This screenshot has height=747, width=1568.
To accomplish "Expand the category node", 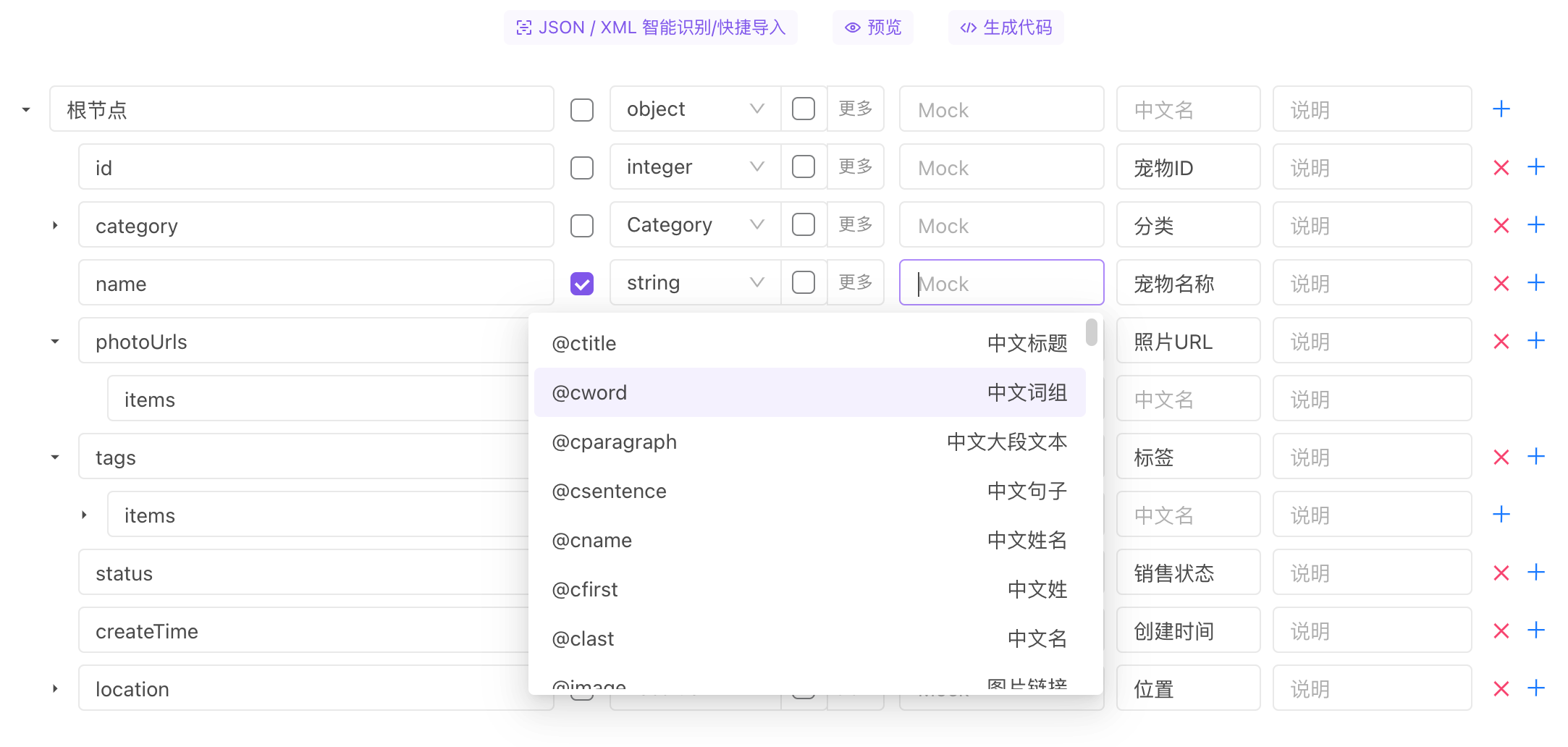I will 55,225.
